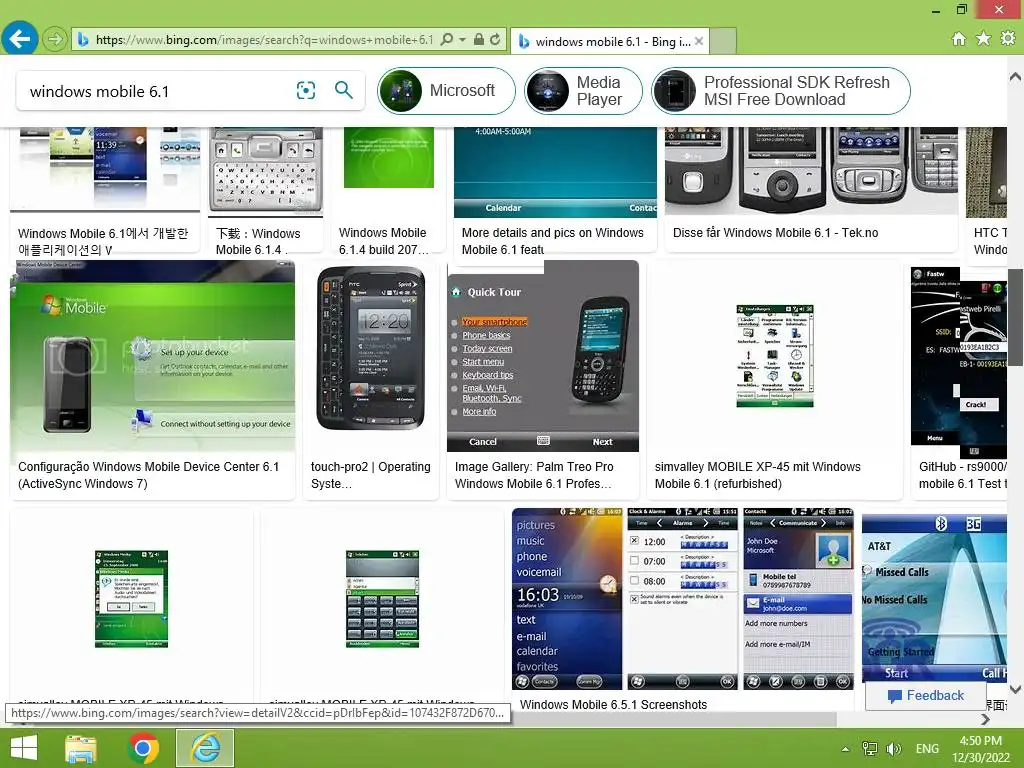The height and width of the screenshot is (768, 1024).
Task: Open the four HTC phones thumbnail
Action: 811,171
